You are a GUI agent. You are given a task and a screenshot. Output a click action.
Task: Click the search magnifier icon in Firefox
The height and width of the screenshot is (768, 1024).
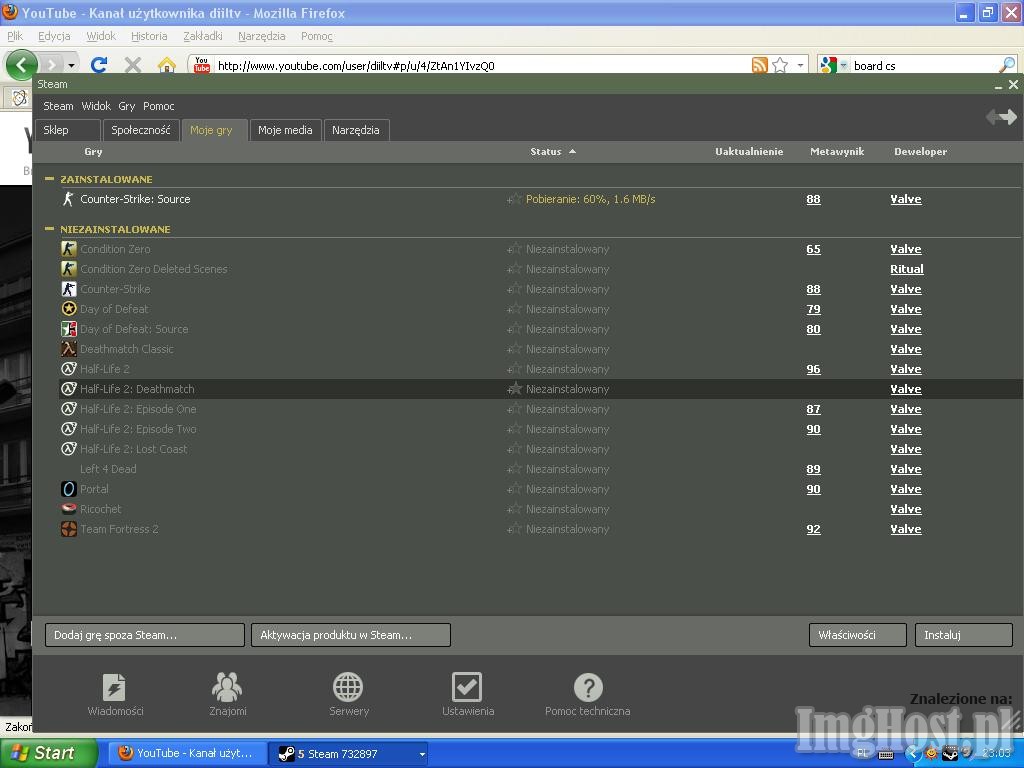1008,65
